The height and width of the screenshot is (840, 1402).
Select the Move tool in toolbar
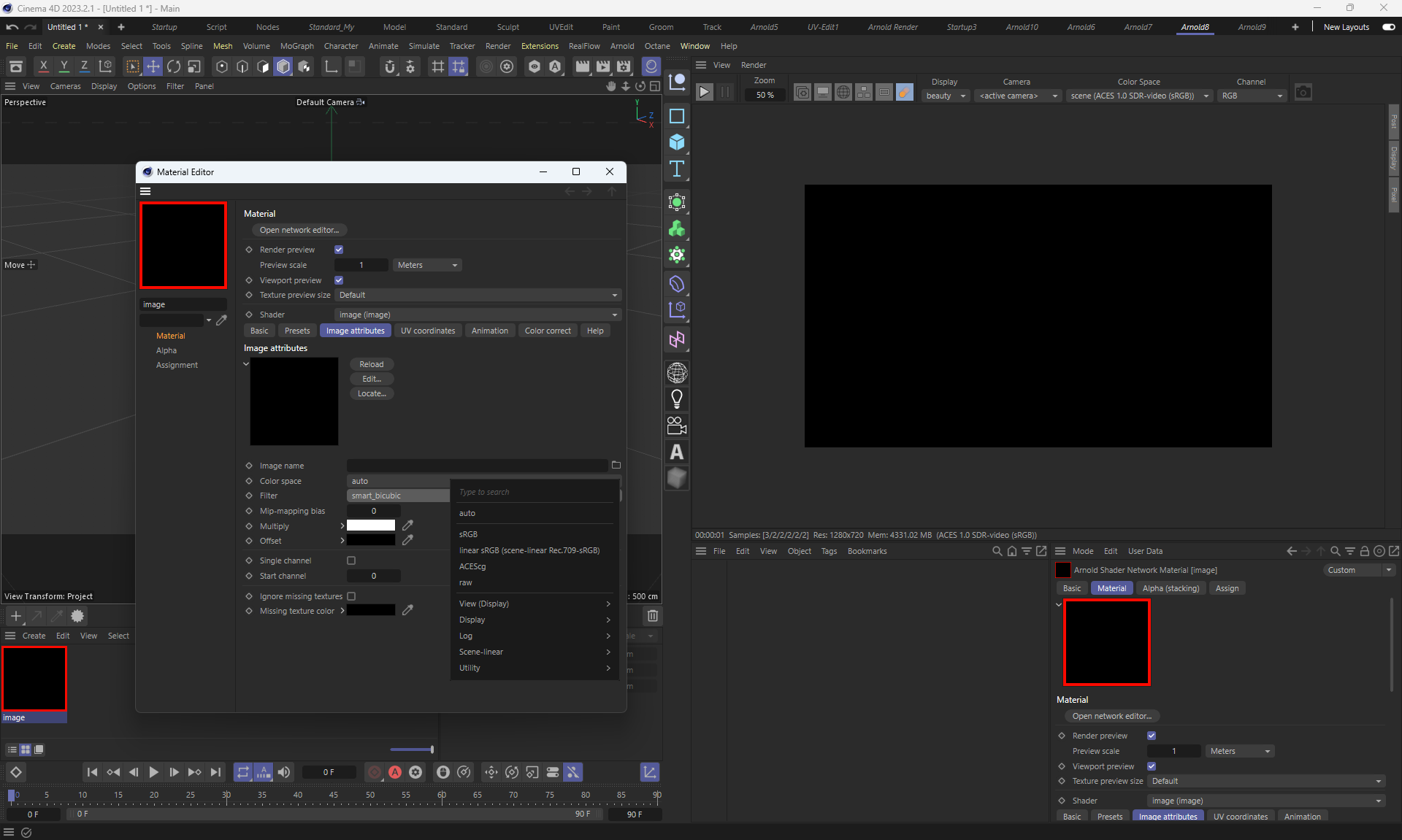point(153,66)
